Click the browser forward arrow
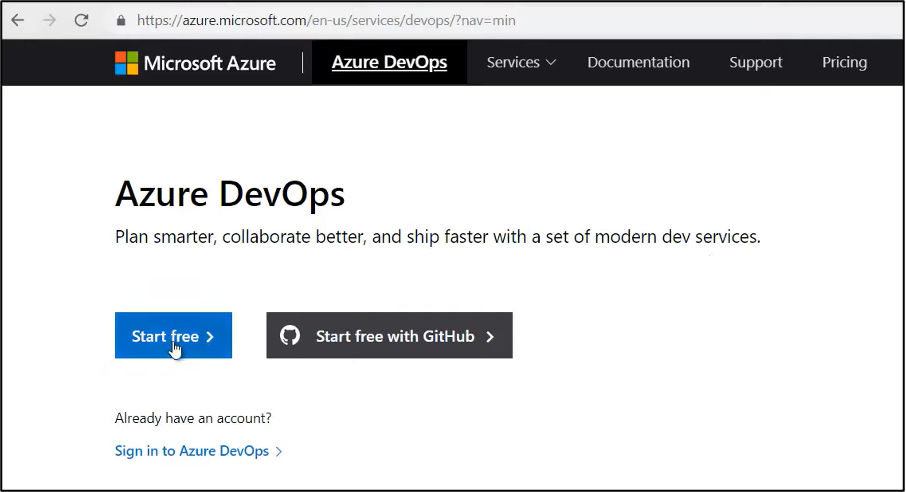 49,20
